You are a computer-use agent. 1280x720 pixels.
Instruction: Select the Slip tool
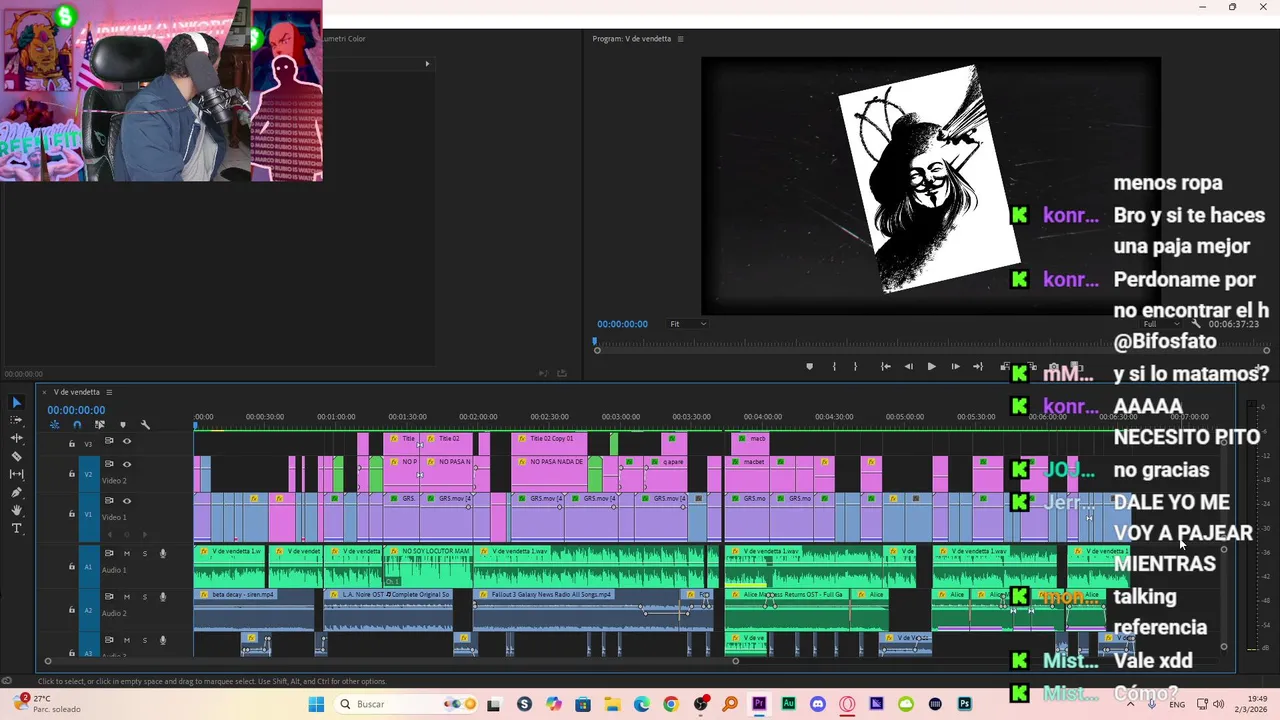coord(16,474)
